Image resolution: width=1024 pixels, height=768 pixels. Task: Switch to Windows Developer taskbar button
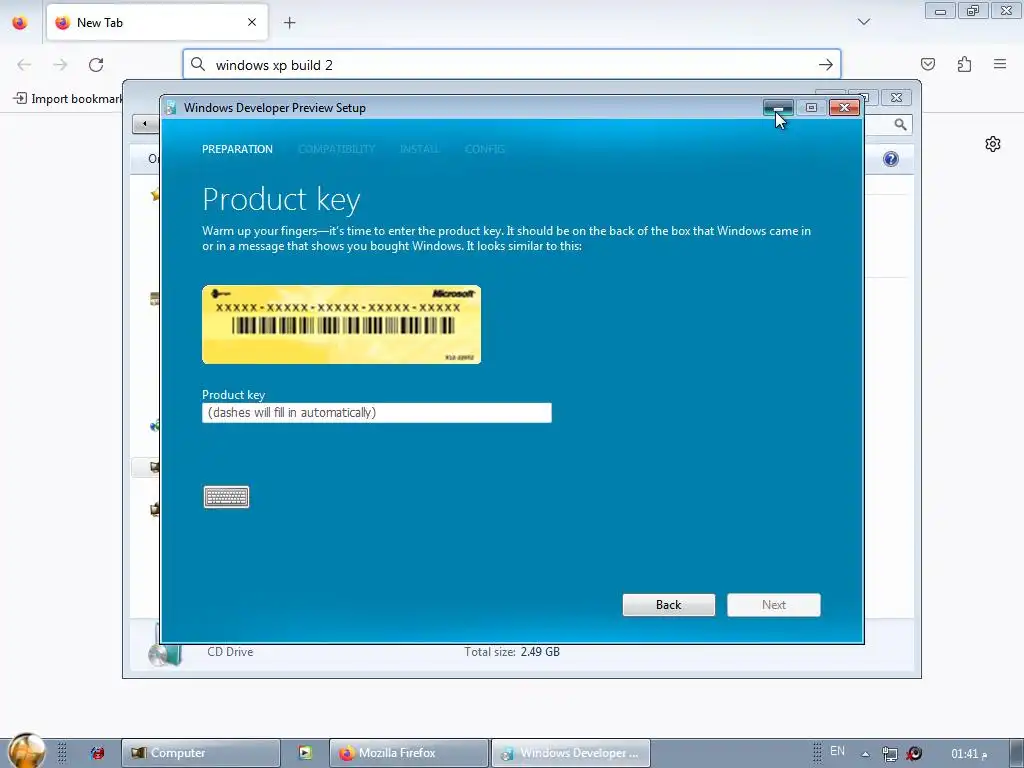pos(571,753)
